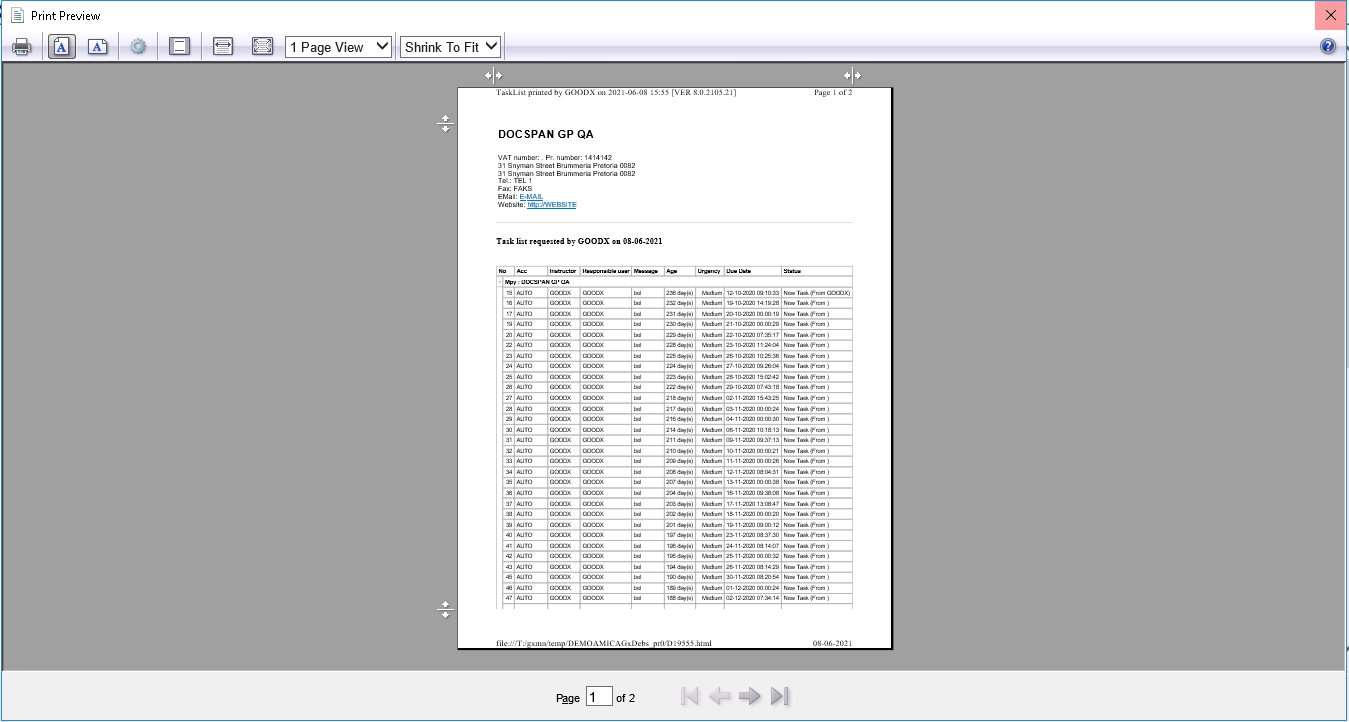
Task: Click the Page number input box
Action: pos(599,697)
